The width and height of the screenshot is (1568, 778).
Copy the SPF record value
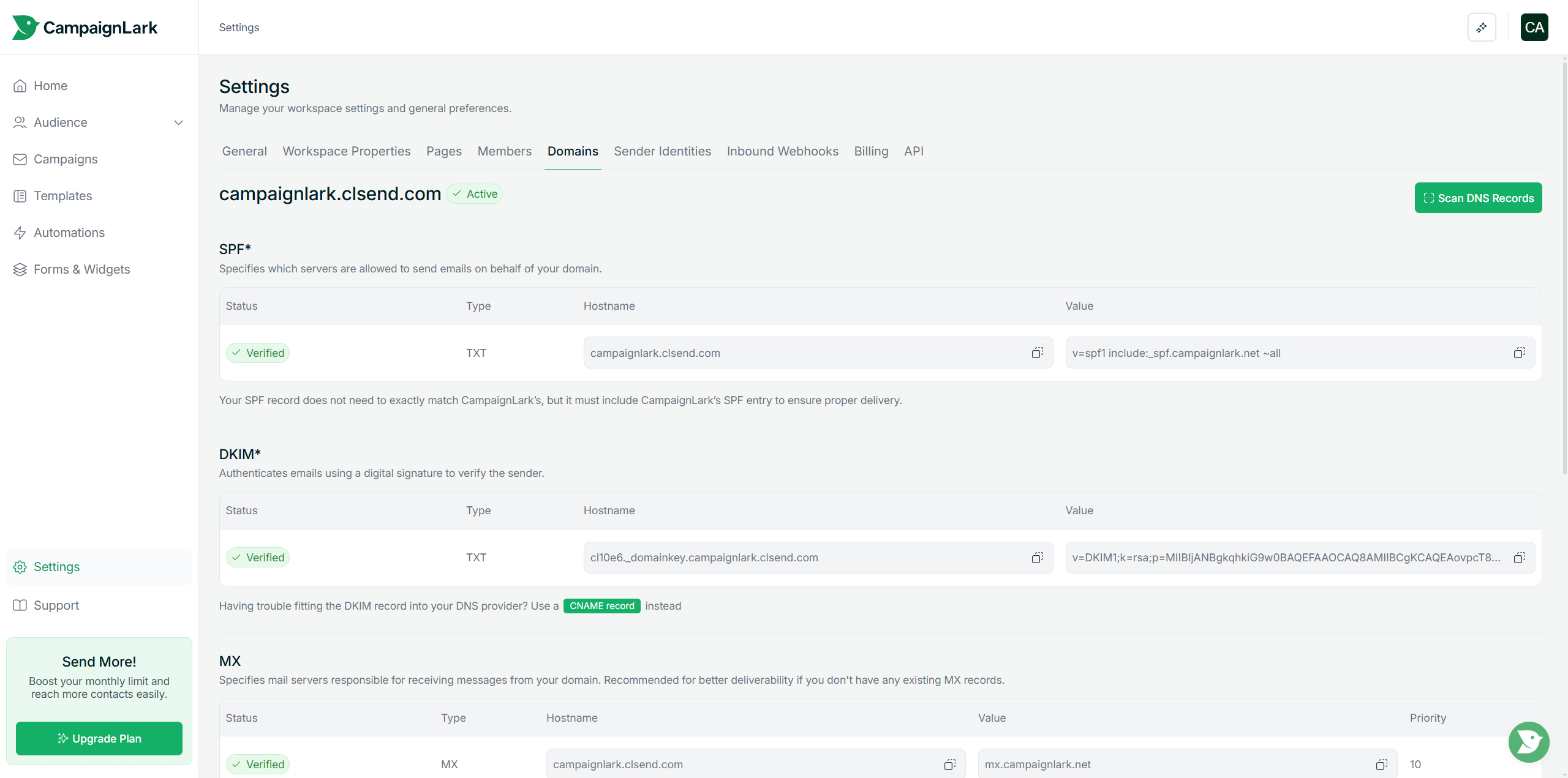point(1519,353)
